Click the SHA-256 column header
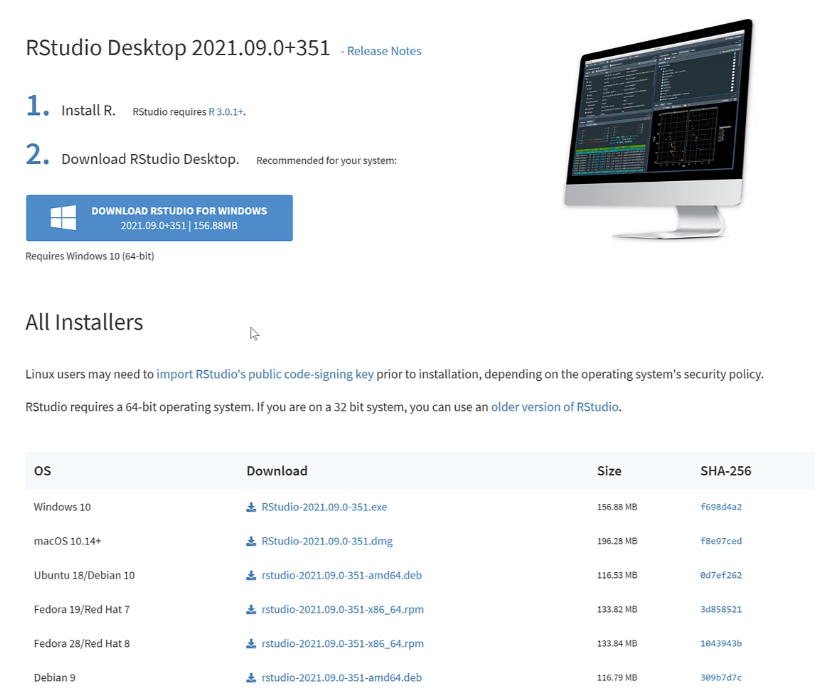825x697 pixels. pyautogui.click(x=726, y=471)
